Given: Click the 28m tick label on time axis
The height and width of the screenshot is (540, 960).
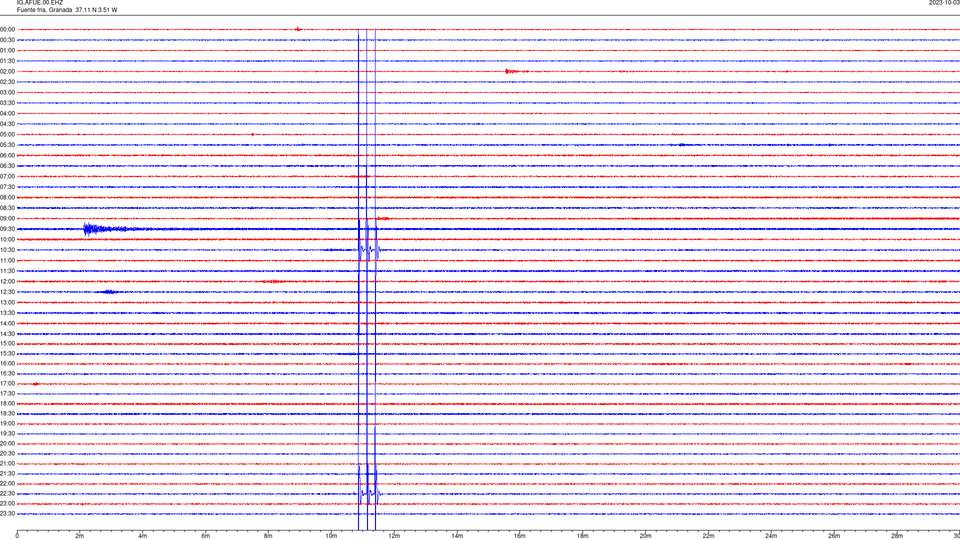Looking at the screenshot, I should 897,536.
